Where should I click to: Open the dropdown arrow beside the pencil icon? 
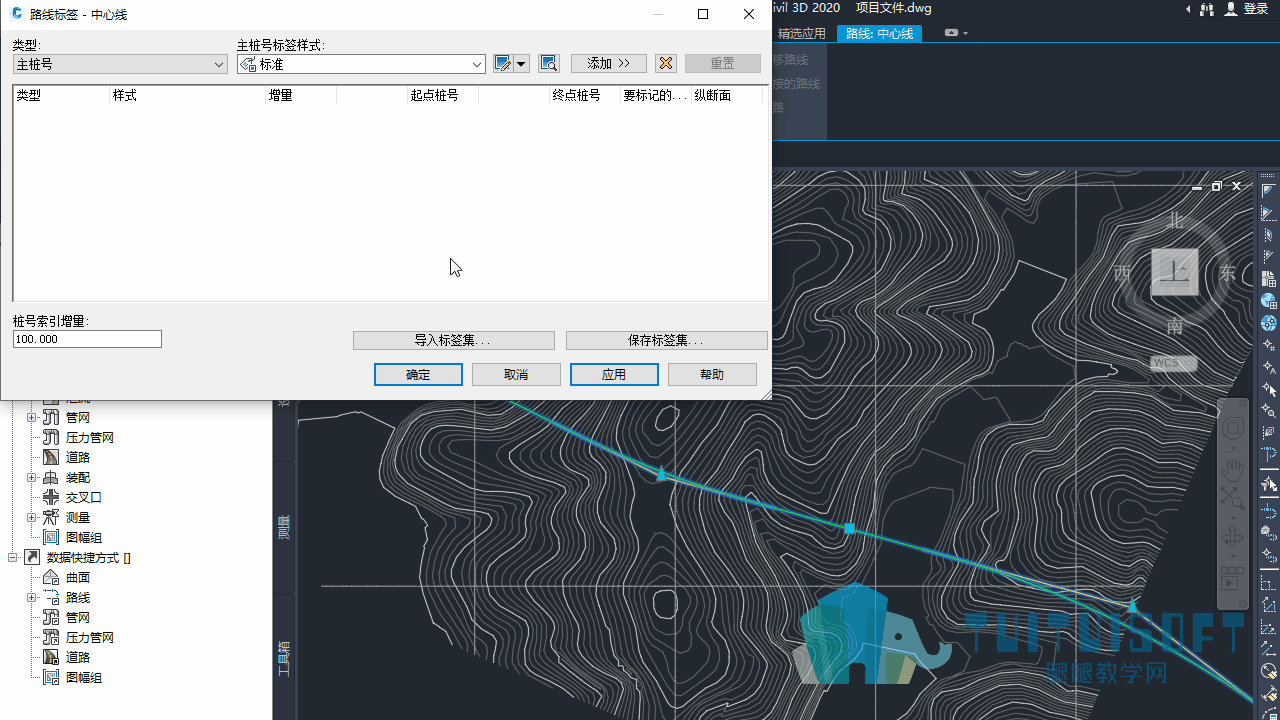(521, 64)
